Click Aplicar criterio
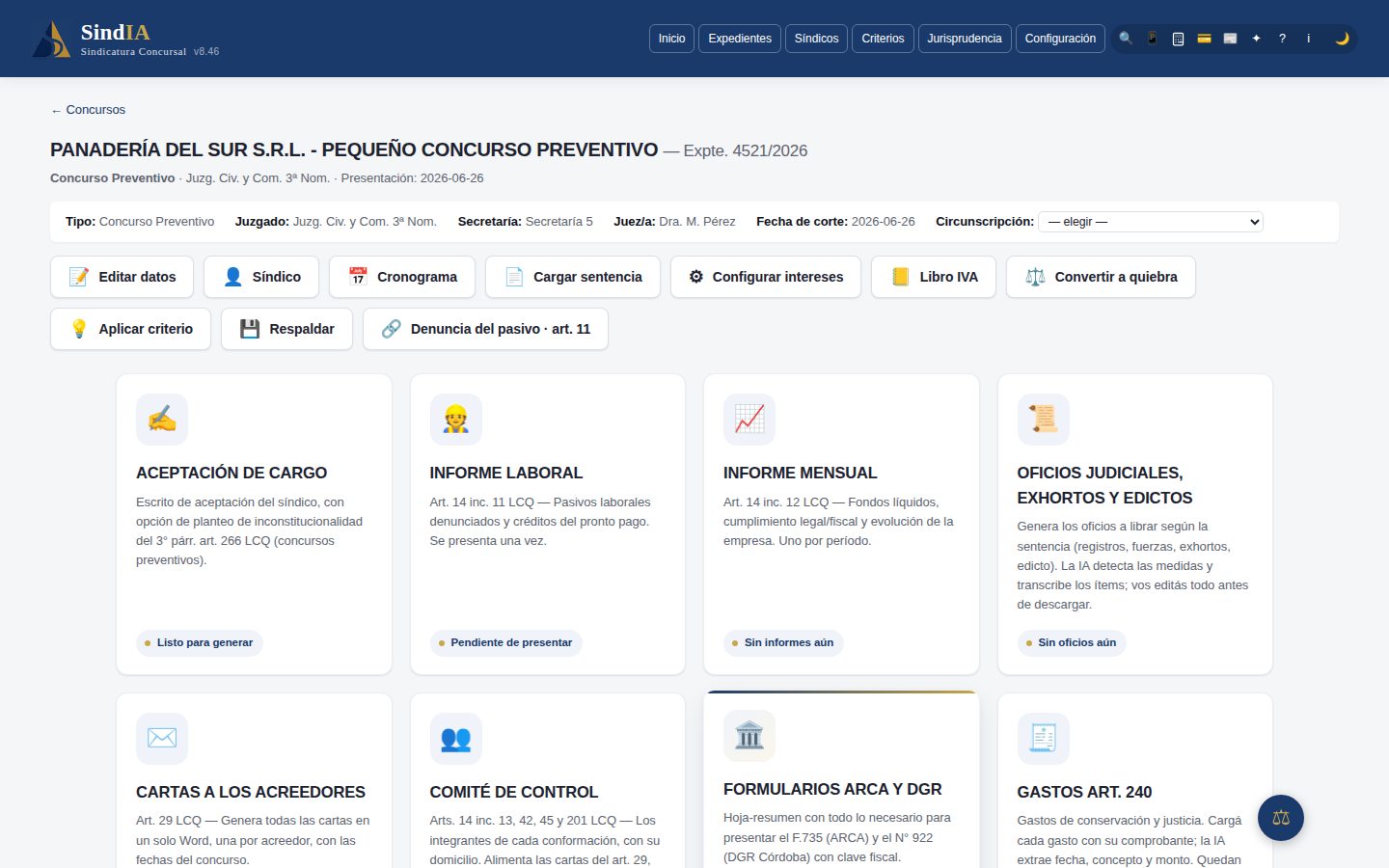This screenshot has height=868, width=1389. point(130,329)
